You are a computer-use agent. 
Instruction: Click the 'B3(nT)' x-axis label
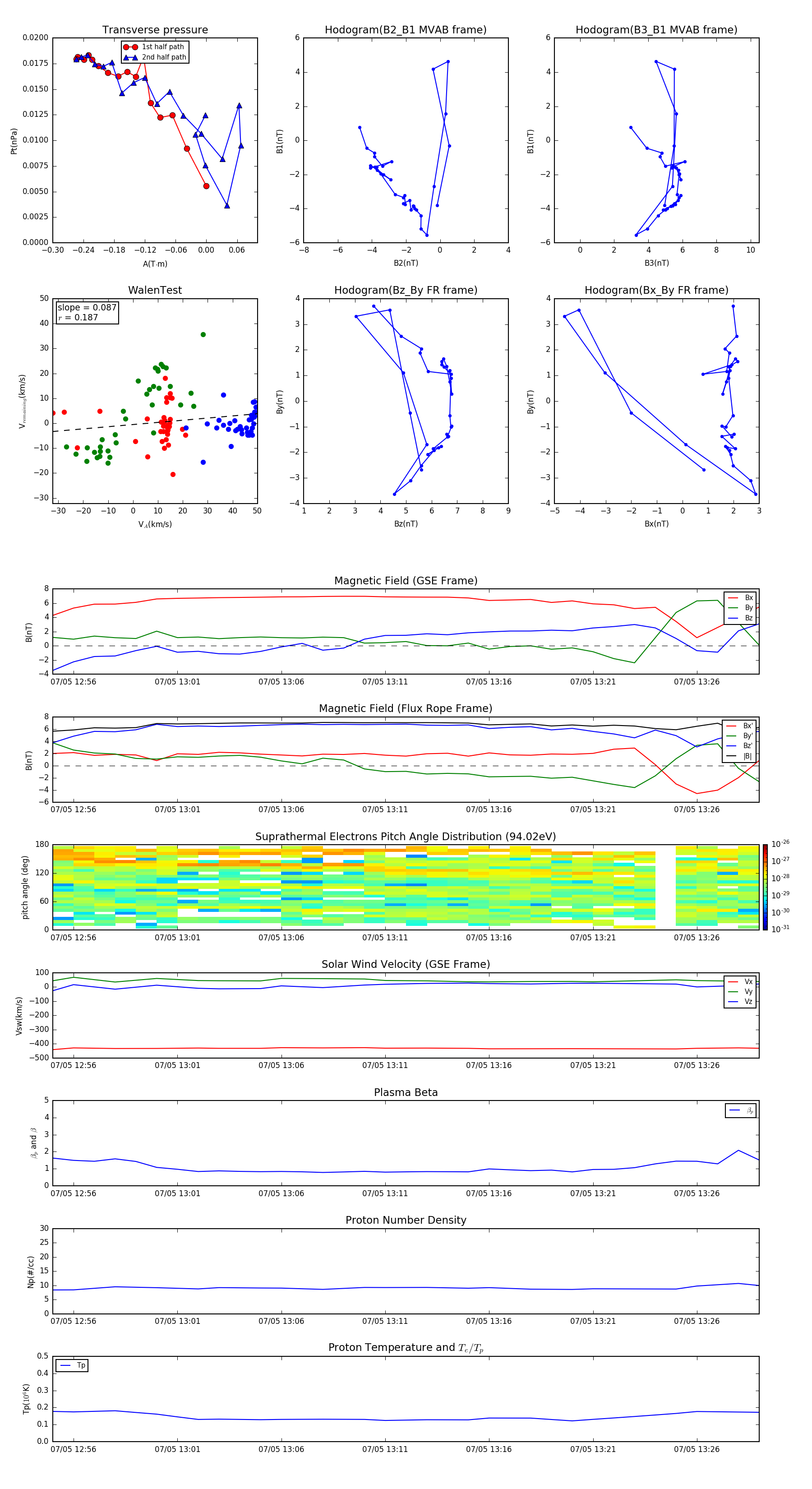tap(656, 263)
